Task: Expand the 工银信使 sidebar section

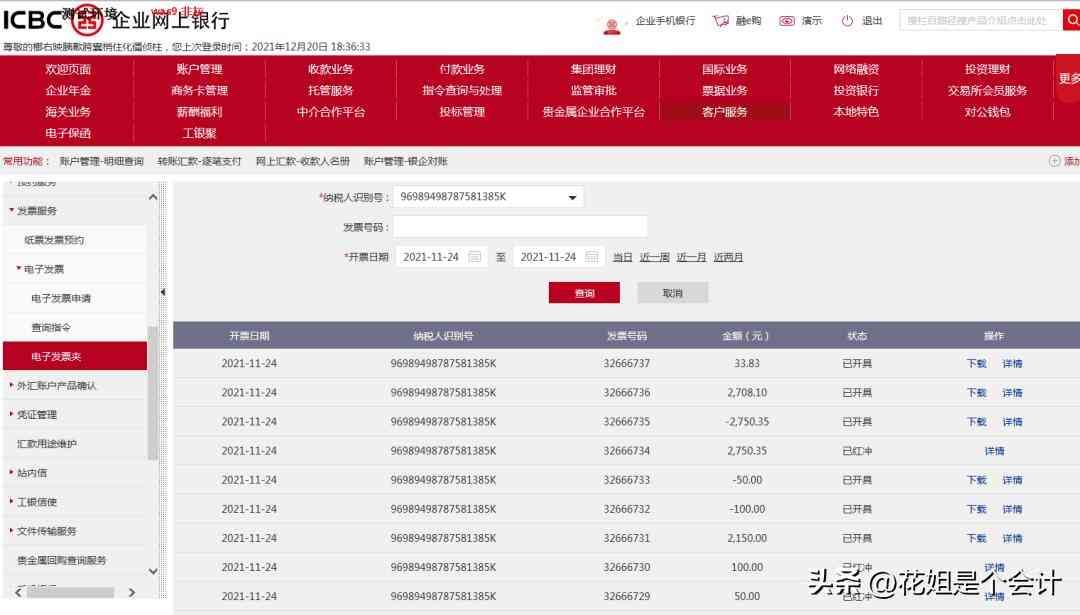Action: (12, 502)
